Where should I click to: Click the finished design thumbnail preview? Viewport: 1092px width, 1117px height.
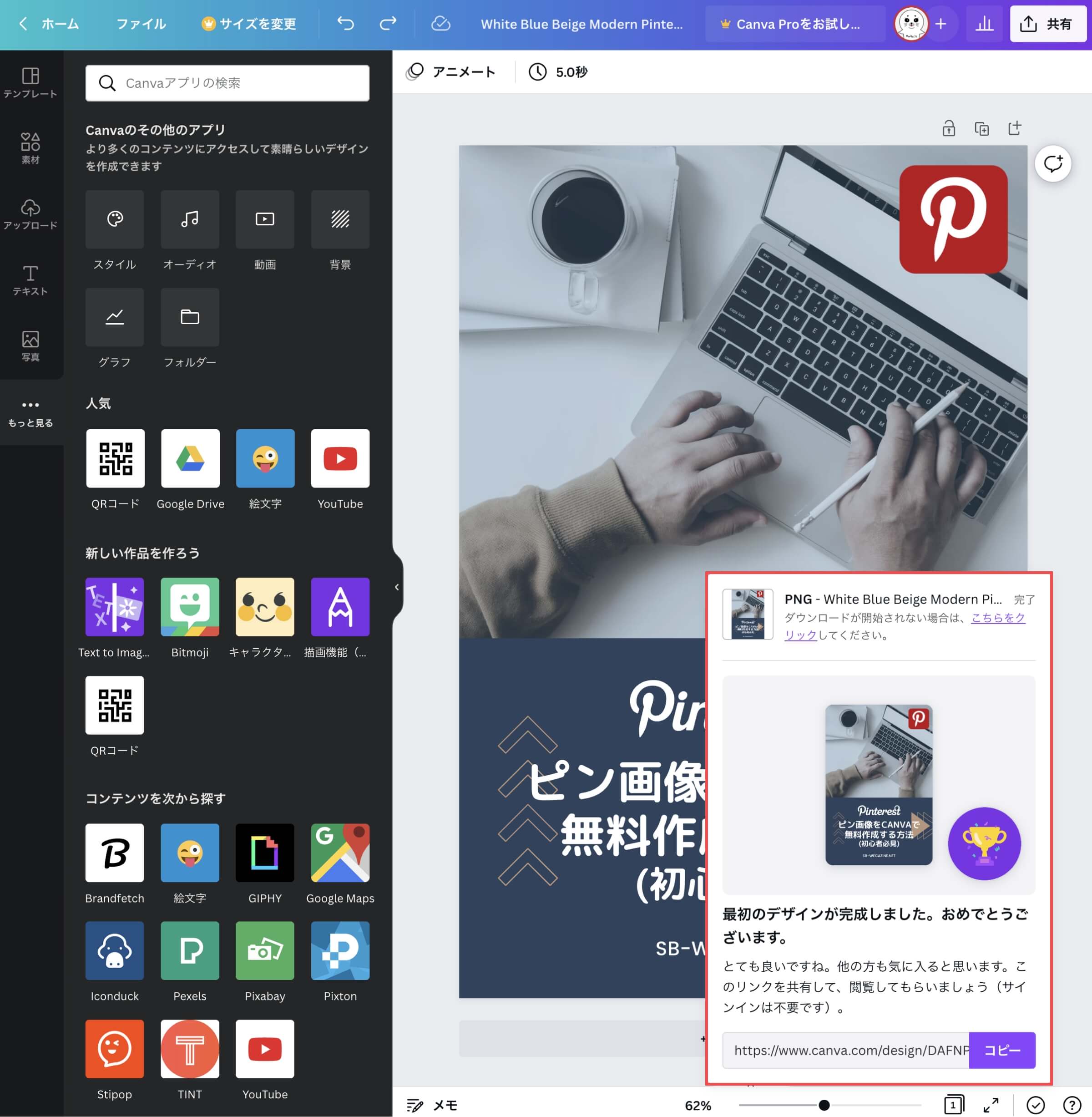pos(879,784)
